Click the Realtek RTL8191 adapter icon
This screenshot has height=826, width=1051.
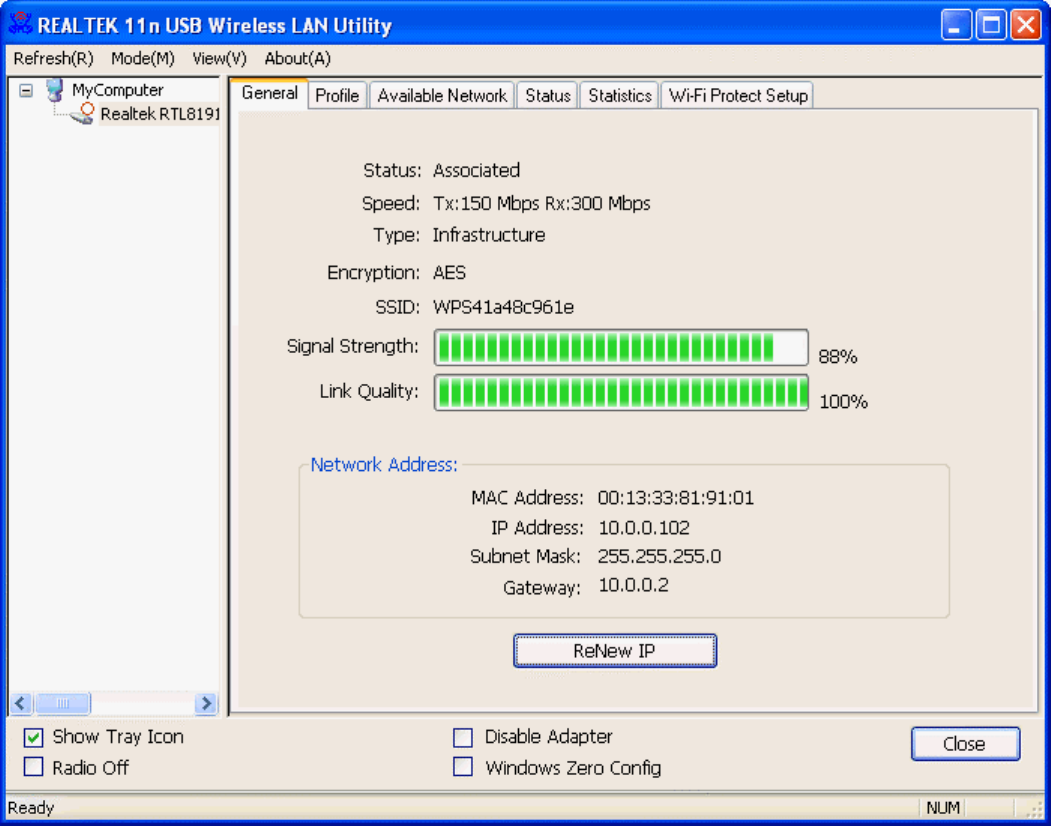82,113
